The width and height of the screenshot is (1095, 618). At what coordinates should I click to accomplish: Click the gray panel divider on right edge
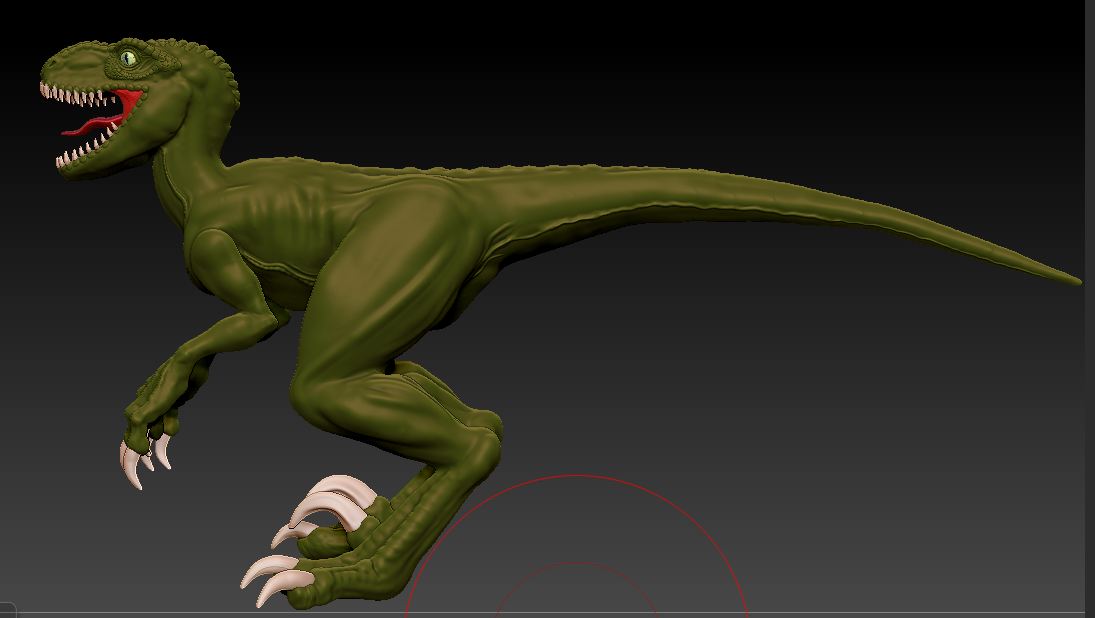click(x=1090, y=300)
